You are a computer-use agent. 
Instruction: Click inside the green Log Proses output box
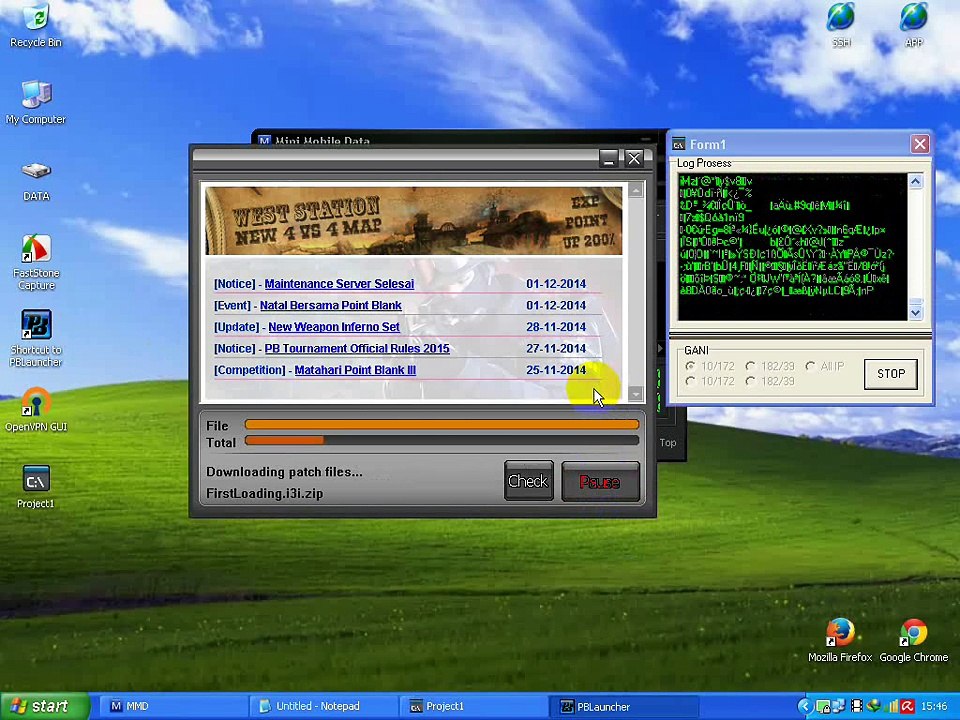(792, 247)
